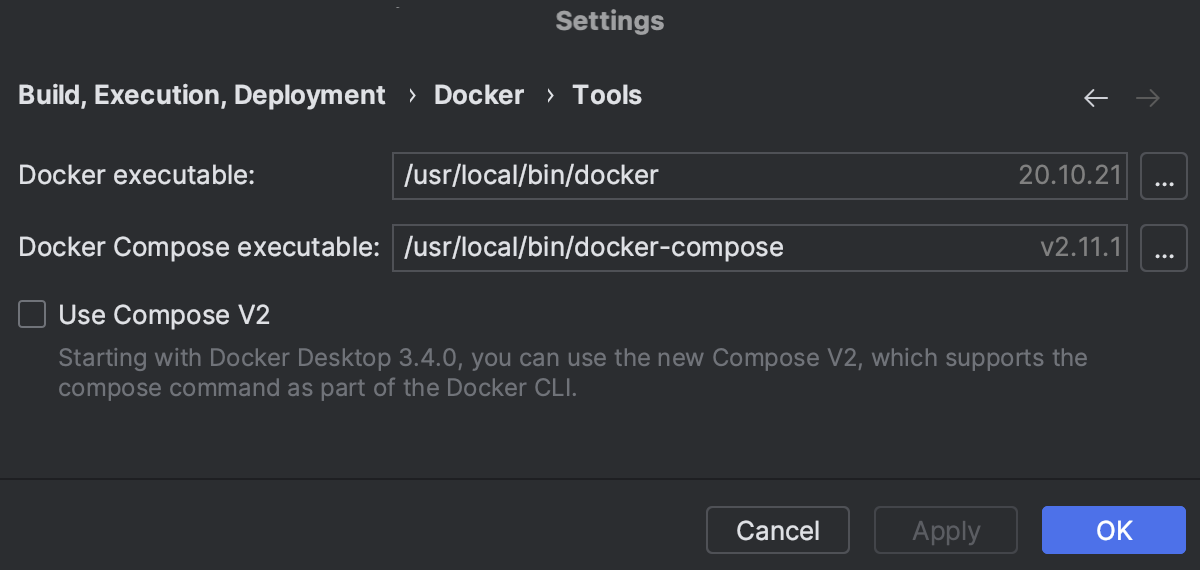The image size is (1200, 570).
Task: Click the forward navigation arrow
Action: click(1148, 98)
